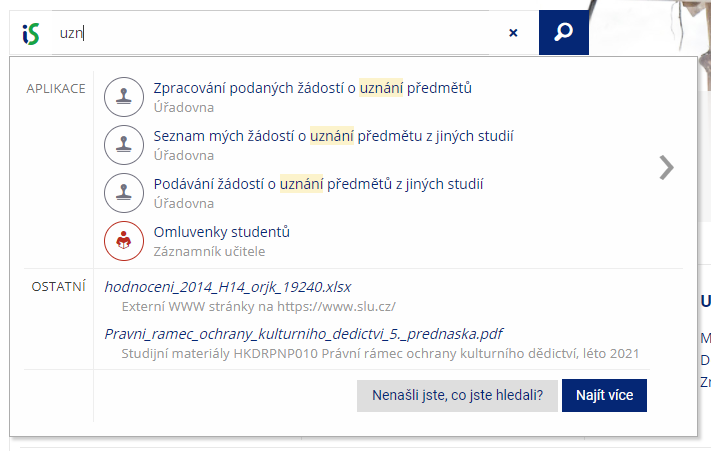This screenshot has height=451, width=711.
Task: Open Zpracování podaných žádostí o uznání předmětů
Action: [312, 88]
